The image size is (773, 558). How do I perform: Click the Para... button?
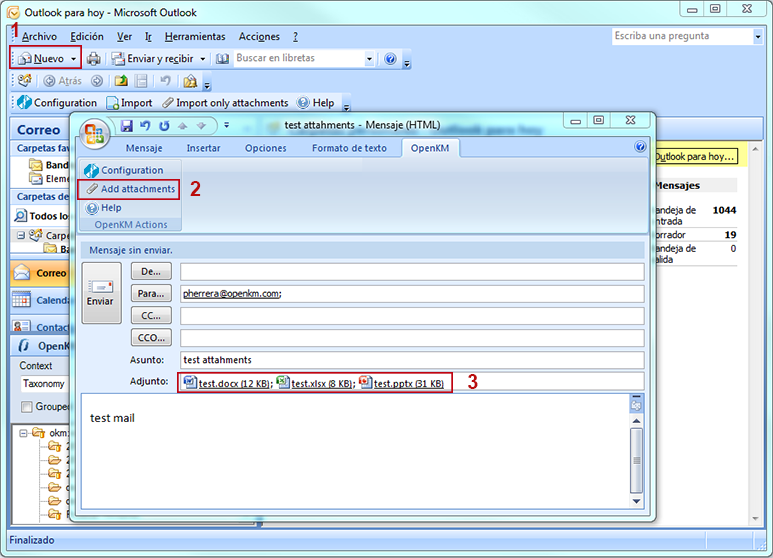point(151,294)
